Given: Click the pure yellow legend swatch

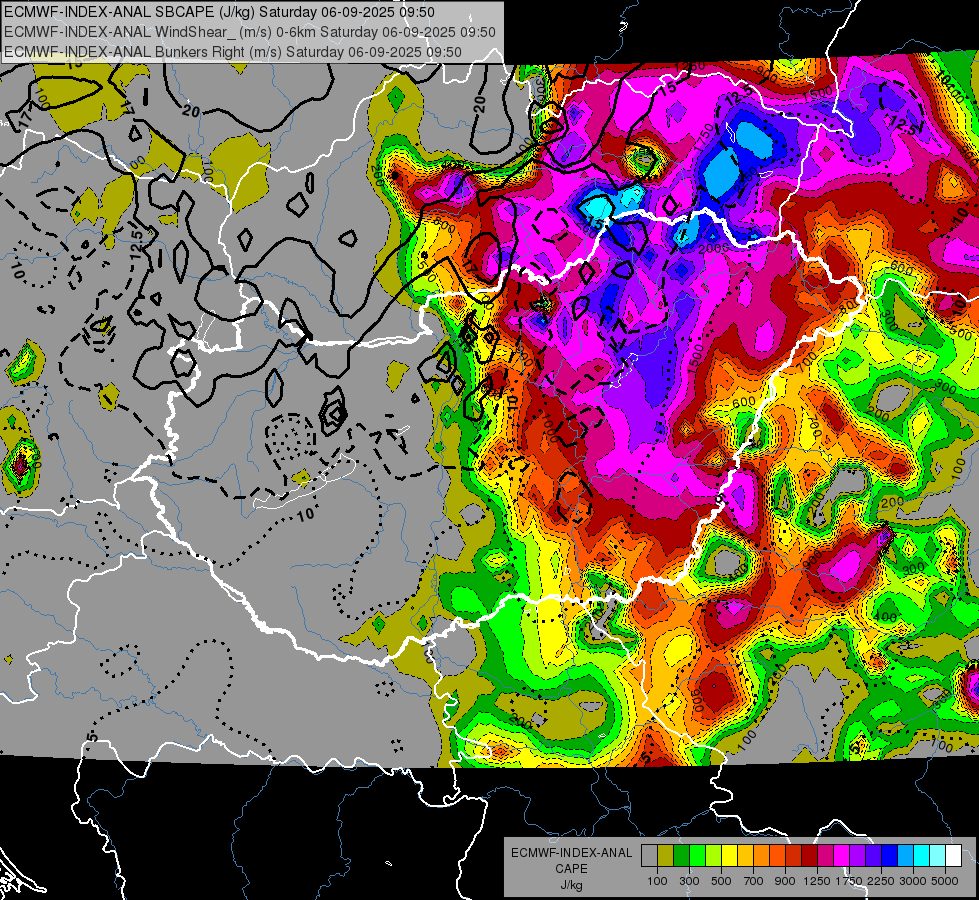Looking at the screenshot, I should [729, 856].
